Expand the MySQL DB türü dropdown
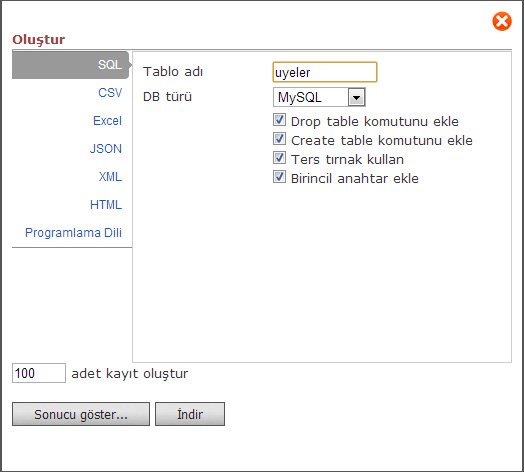The image size is (524, 472). tap(319, 97)
